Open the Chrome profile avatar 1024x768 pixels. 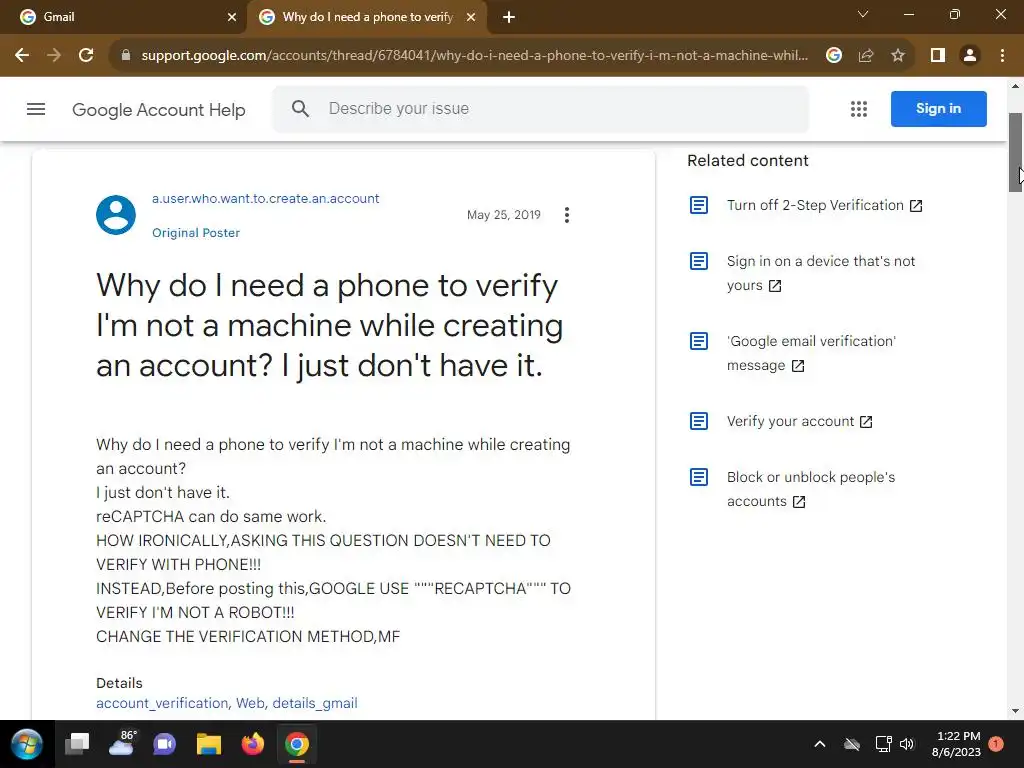point(970,56)
